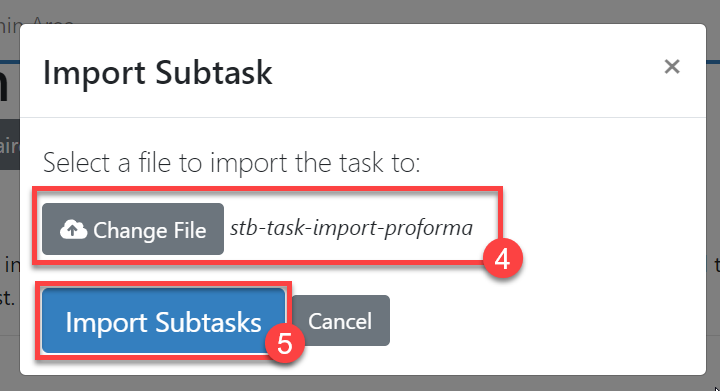This screenshot has width=720, height=391.
Task: Click the red step 4 badge
Action: pyautogui.click(x=502, y=259)
